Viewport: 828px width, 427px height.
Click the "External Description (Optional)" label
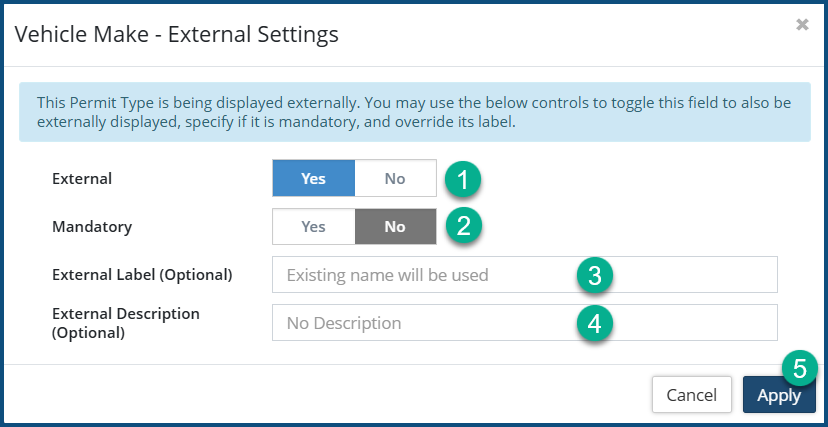tap(126, 323)
